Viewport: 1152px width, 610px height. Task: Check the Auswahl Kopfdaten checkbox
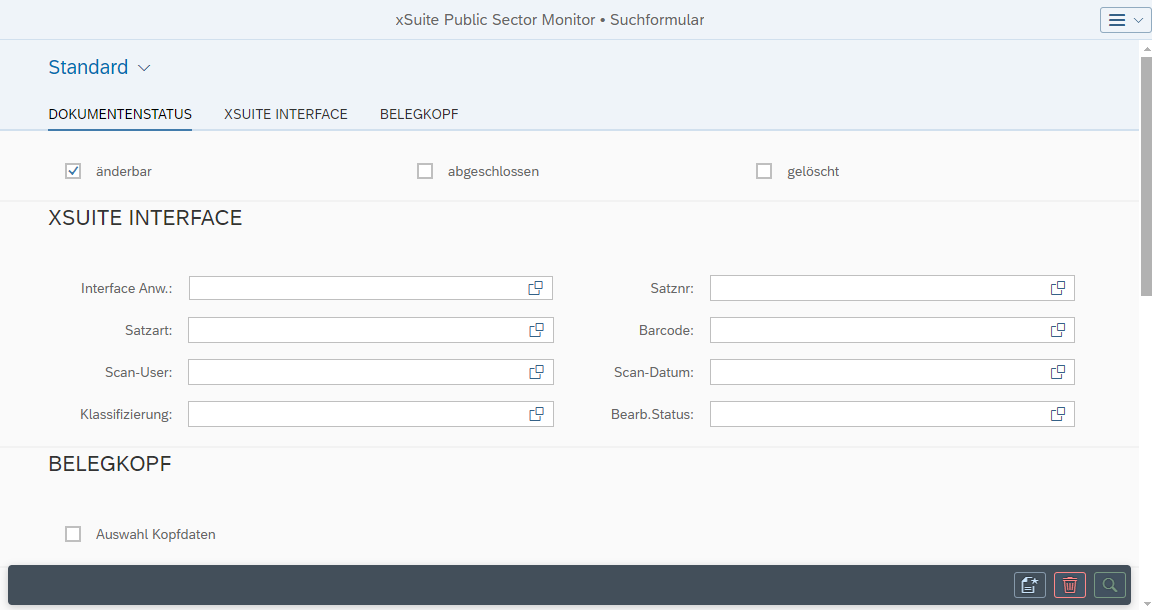pos(72,533)
